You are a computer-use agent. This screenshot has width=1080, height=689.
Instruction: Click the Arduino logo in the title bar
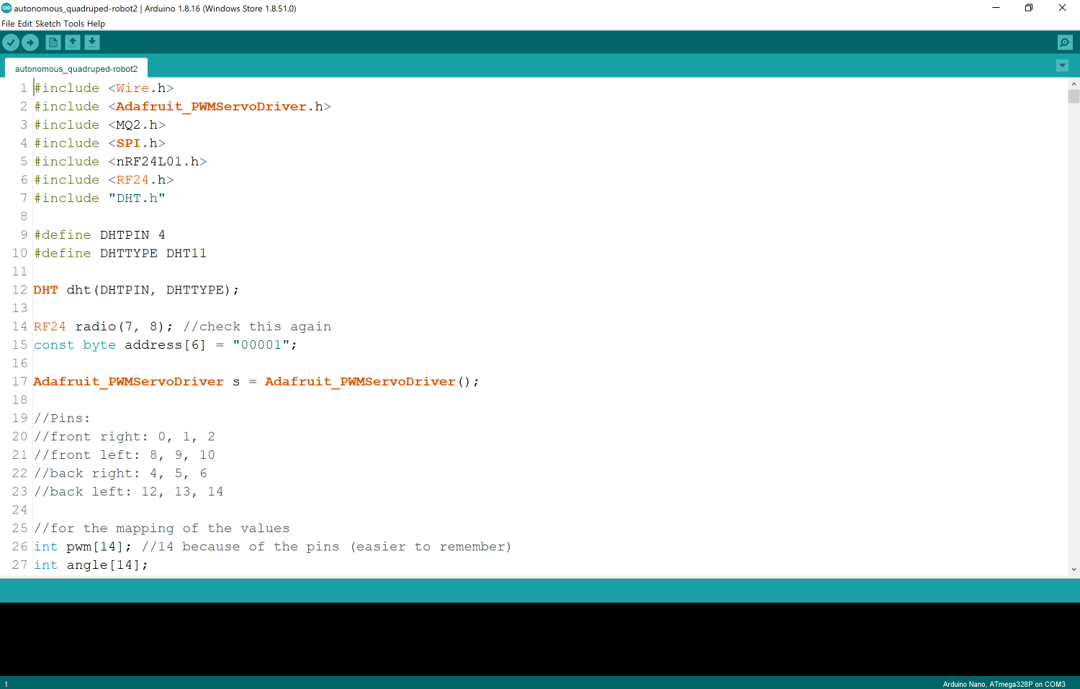pyautogui.click(x=7, y=8)
